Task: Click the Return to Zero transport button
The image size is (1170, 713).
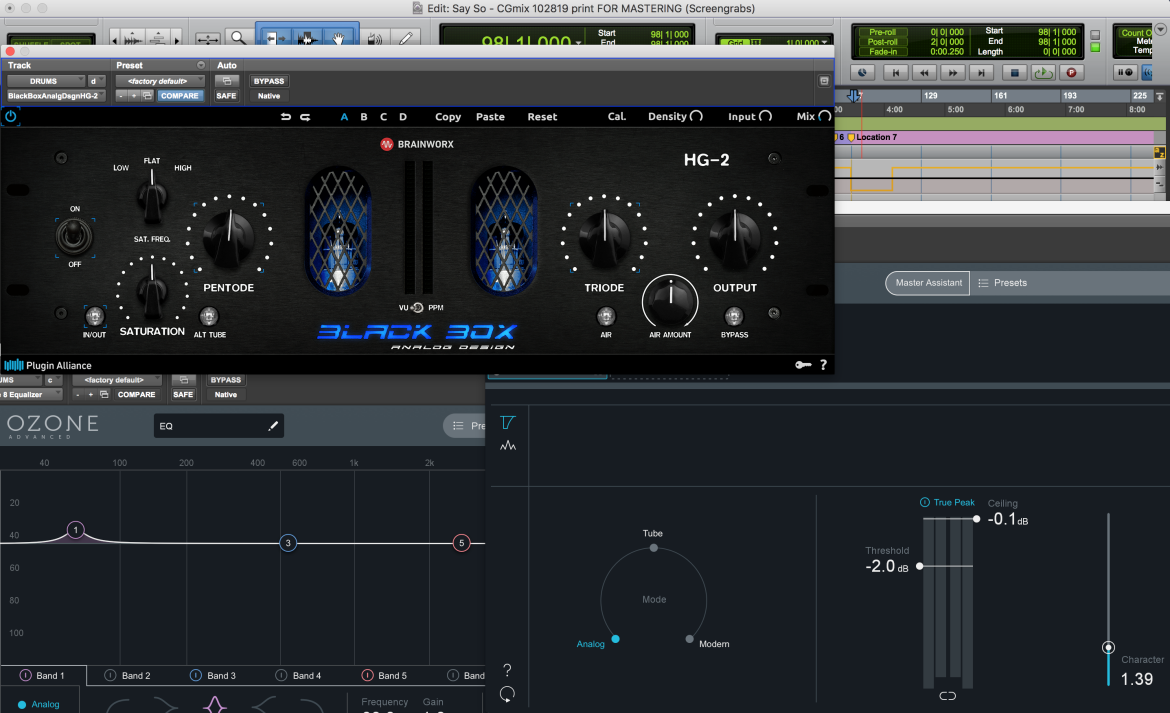Action: 895,72
